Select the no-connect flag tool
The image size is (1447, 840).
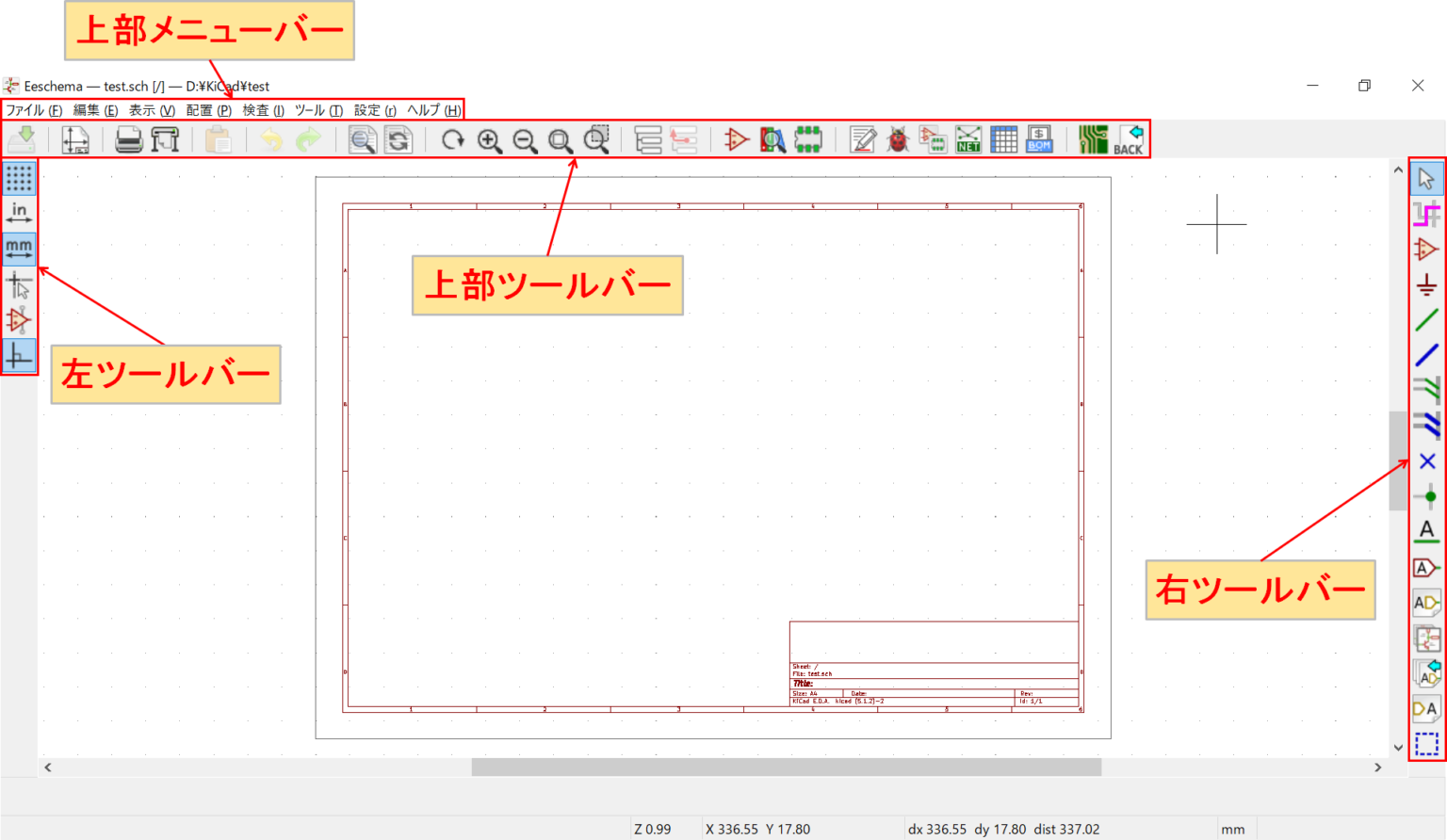(1426, 461)
